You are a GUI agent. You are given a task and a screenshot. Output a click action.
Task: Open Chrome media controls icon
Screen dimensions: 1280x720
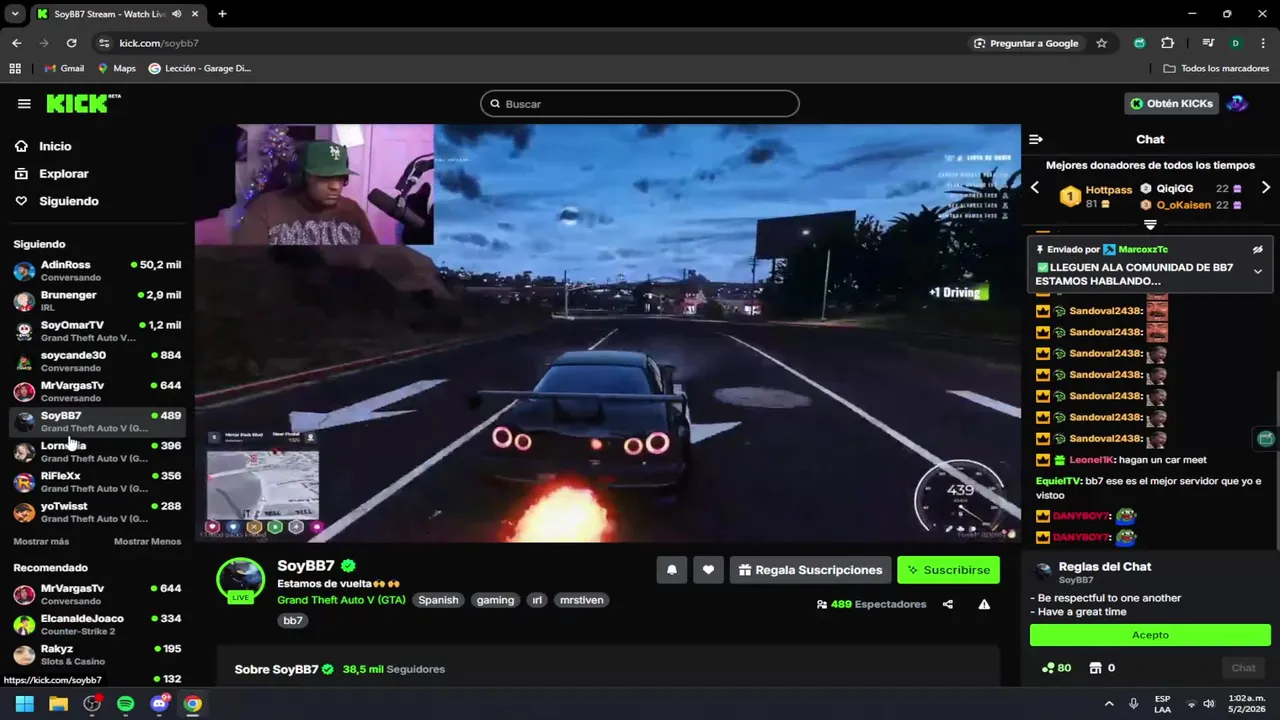(1208, 43)
